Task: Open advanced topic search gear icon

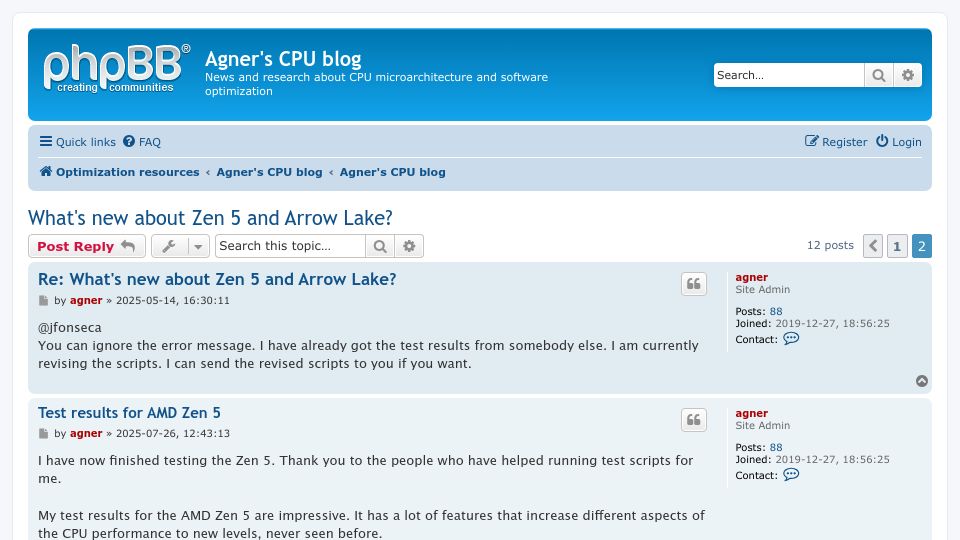Action: pos(409,246)
